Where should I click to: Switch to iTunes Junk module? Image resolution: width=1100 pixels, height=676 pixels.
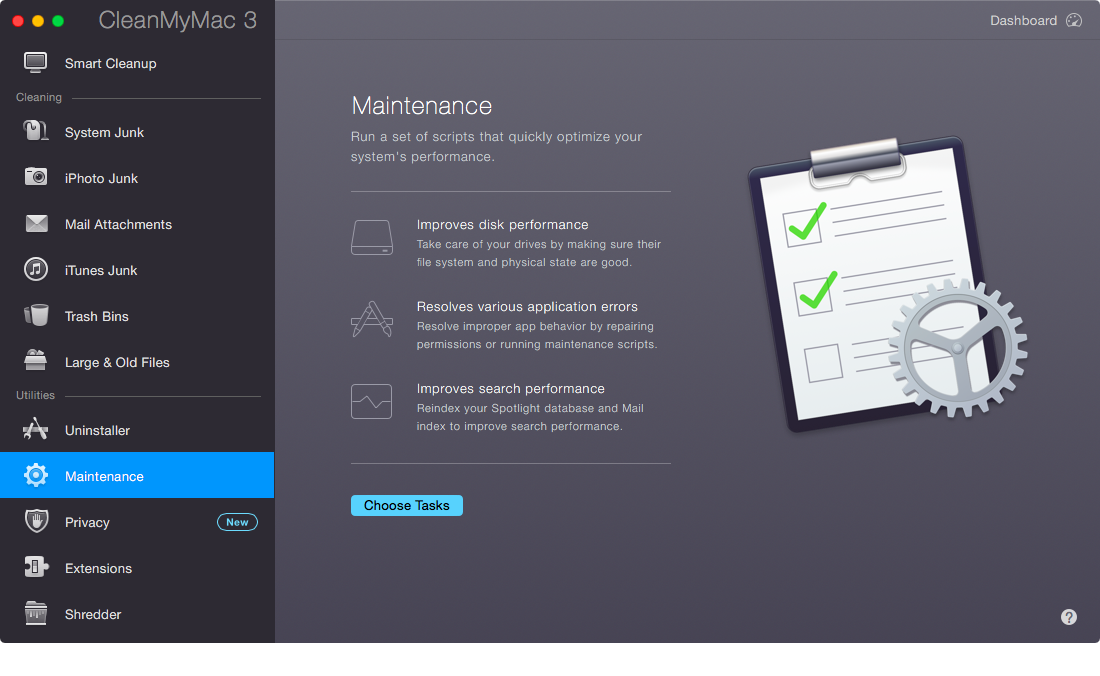point(137,270)
